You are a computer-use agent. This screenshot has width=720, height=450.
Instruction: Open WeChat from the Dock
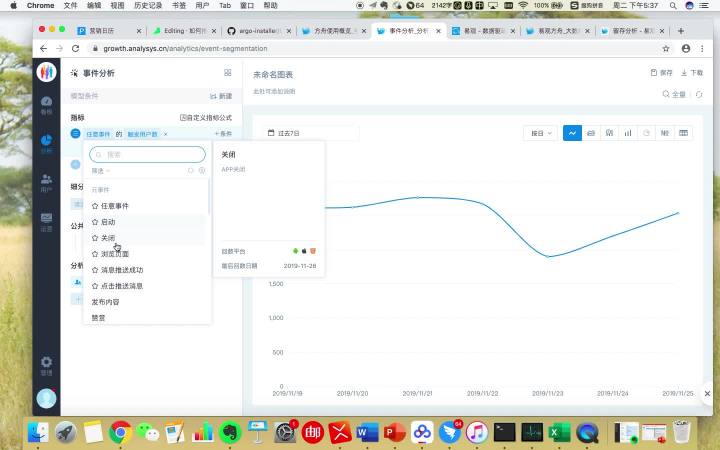click(x=148, y=432)
